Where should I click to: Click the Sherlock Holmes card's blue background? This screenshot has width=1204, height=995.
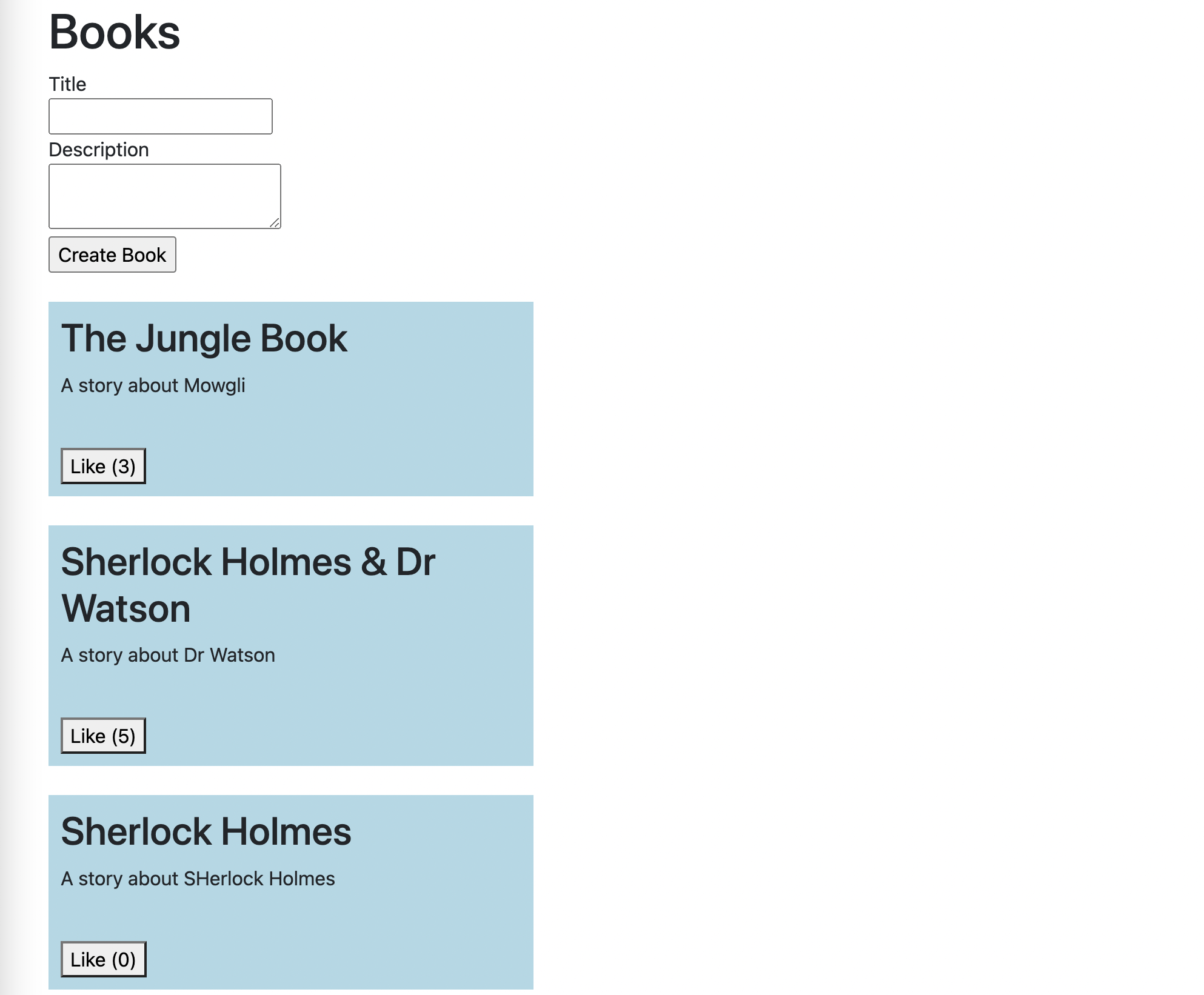[x=424, y=927]
